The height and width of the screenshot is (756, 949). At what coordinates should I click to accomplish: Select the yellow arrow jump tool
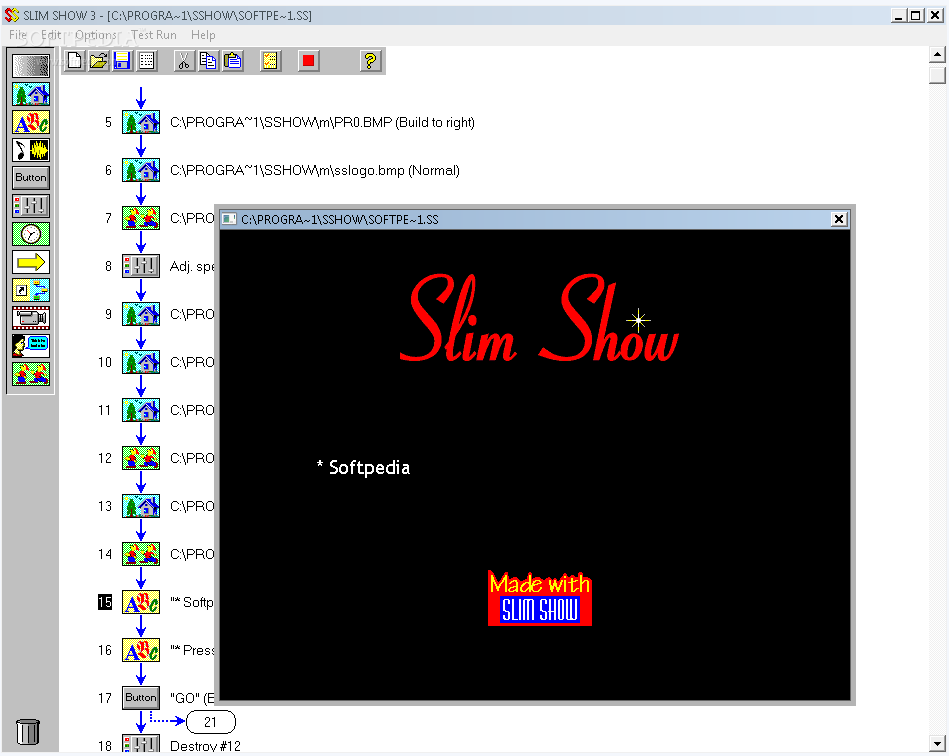(x=31, y=262)
